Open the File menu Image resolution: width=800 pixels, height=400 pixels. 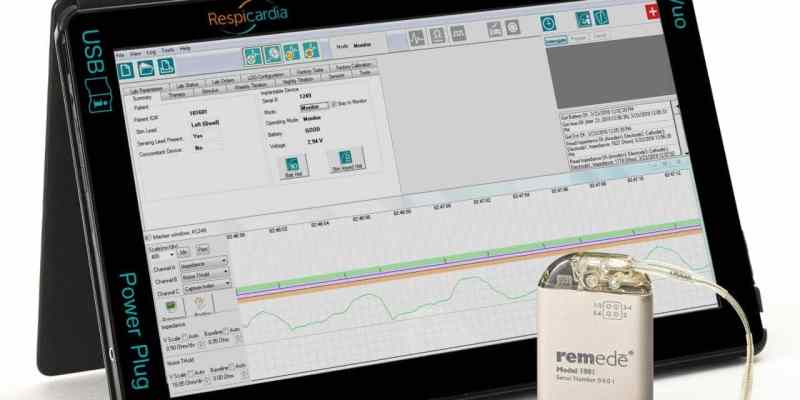(120, 55)
